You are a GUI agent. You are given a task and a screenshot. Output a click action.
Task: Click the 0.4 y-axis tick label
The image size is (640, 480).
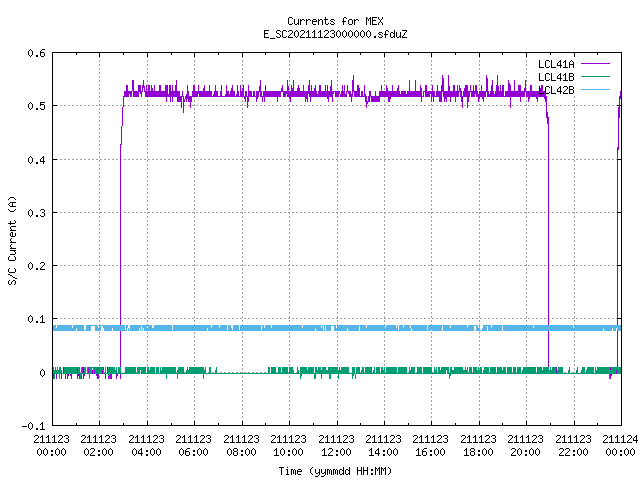[x=36, y=160]
